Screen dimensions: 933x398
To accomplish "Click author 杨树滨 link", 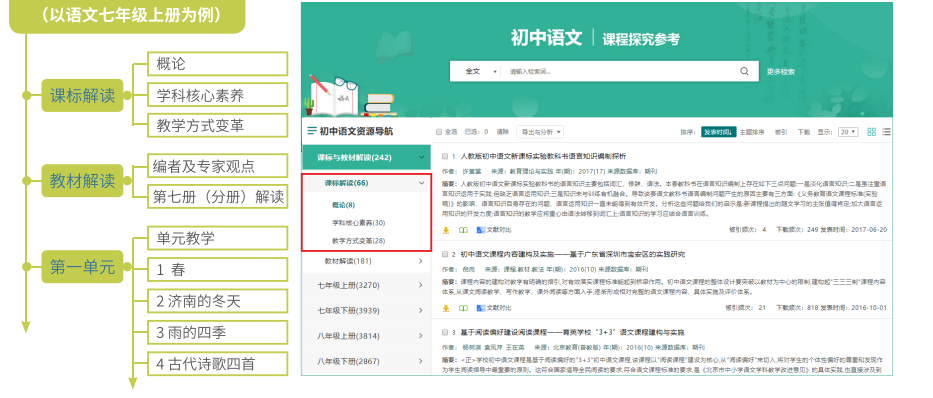I will coord(472,347).
